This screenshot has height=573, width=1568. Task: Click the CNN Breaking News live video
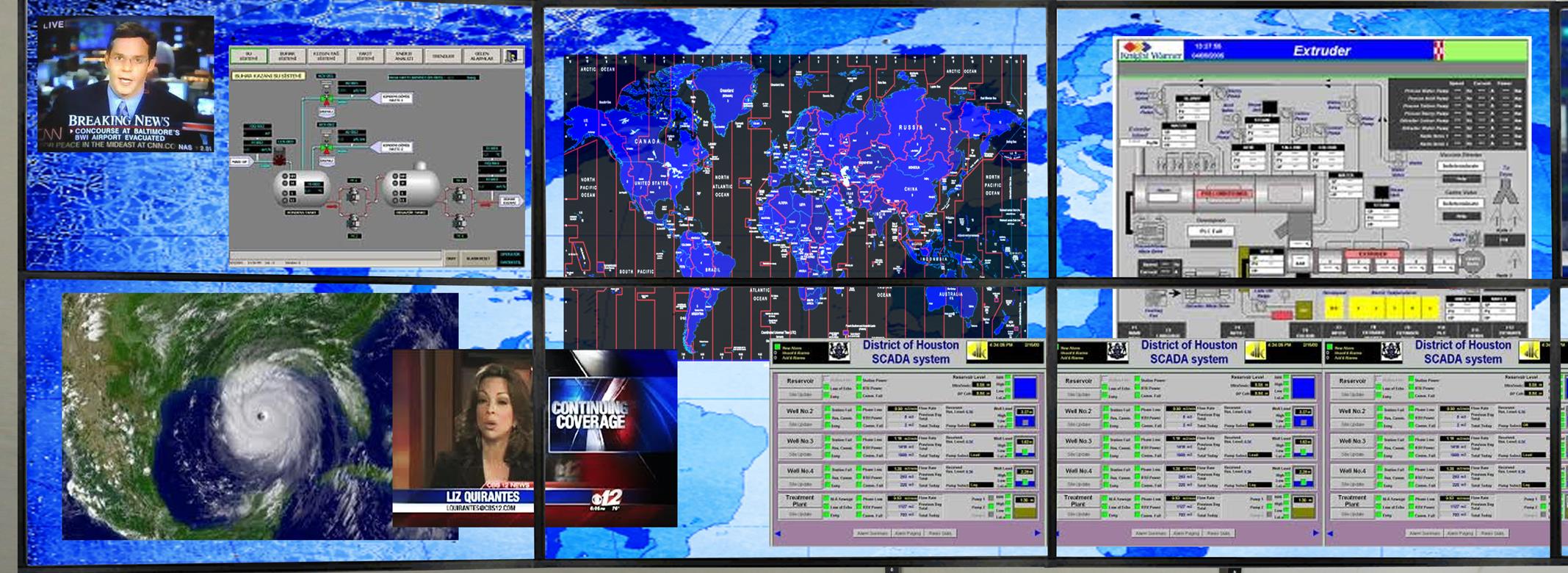pyautogui.click(x=126, y=84)
